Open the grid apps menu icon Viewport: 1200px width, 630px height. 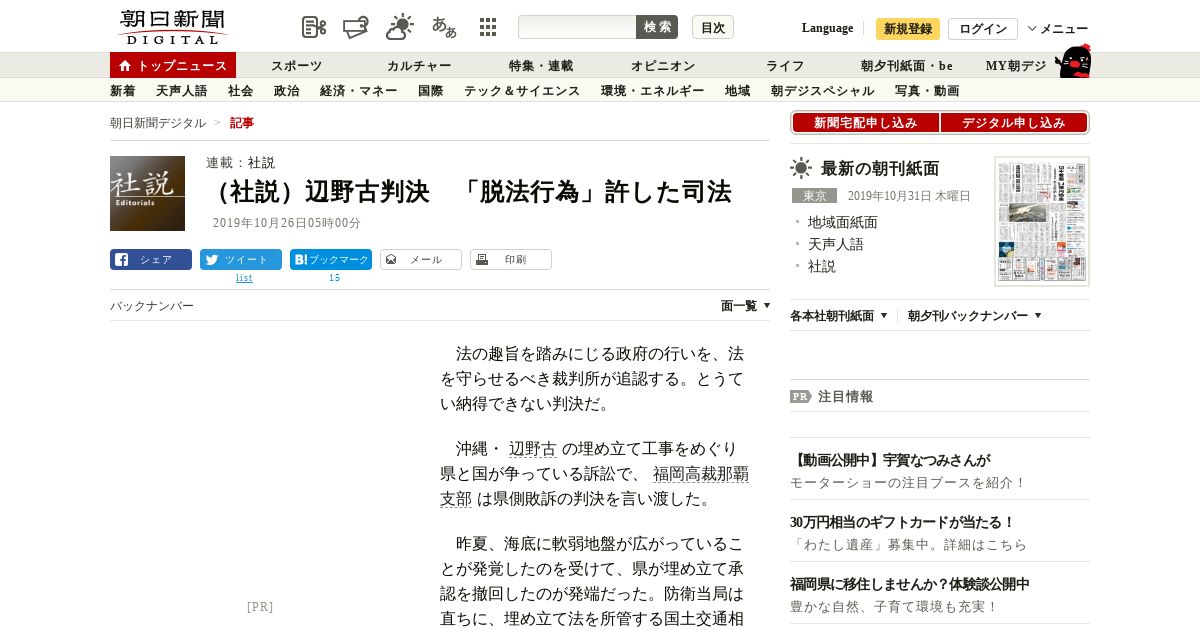pyautogui.click(x=488, y=27)
